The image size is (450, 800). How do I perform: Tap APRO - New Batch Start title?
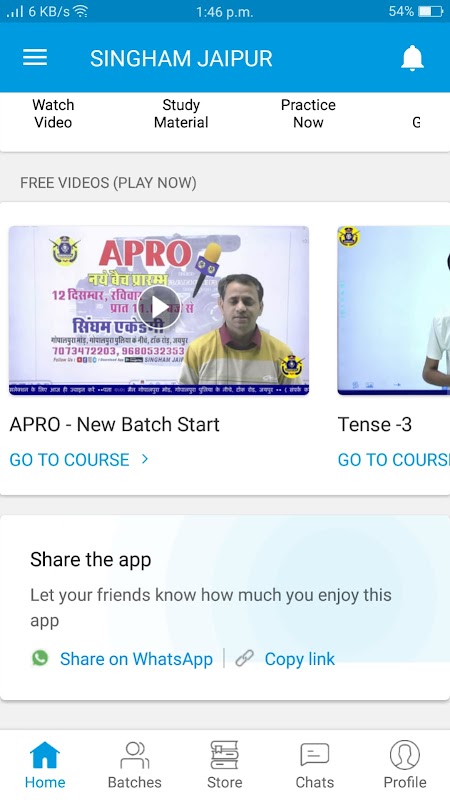point(114,424)
